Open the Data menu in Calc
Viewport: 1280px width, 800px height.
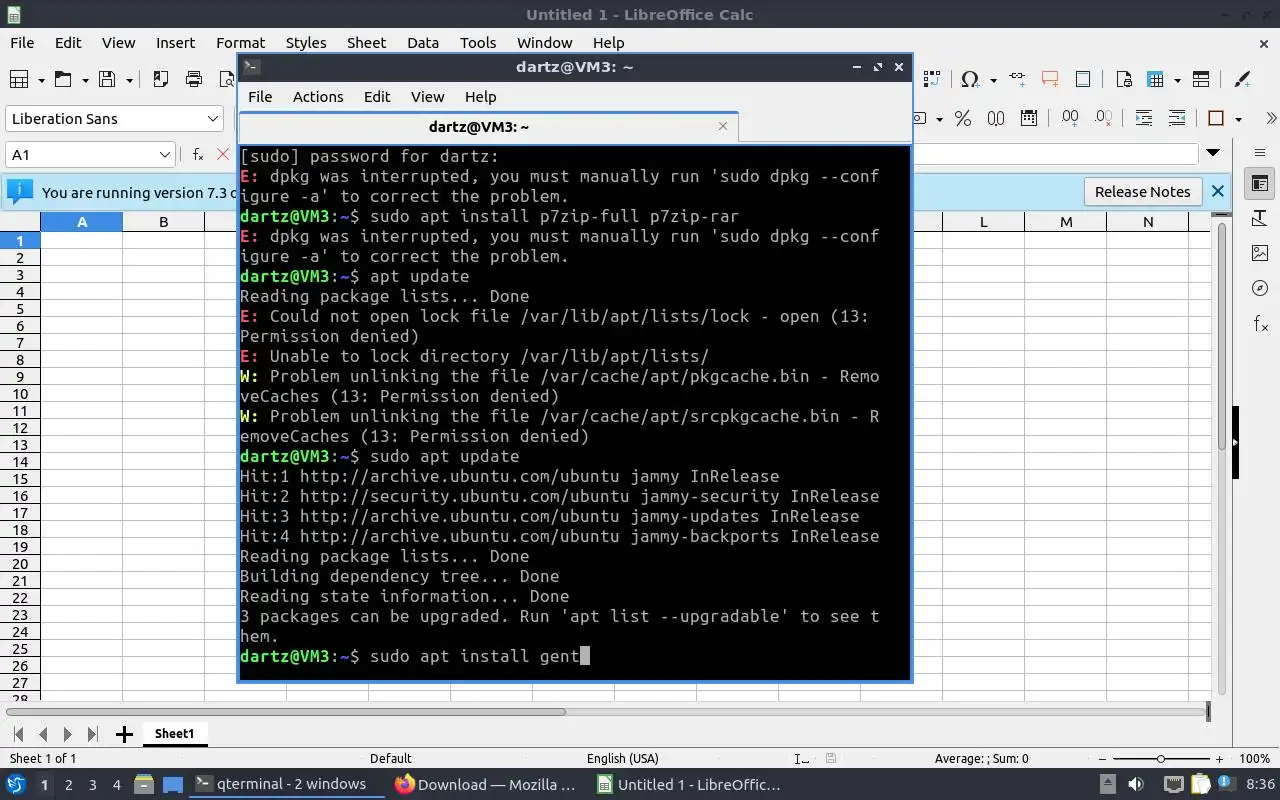click(423, 43)
